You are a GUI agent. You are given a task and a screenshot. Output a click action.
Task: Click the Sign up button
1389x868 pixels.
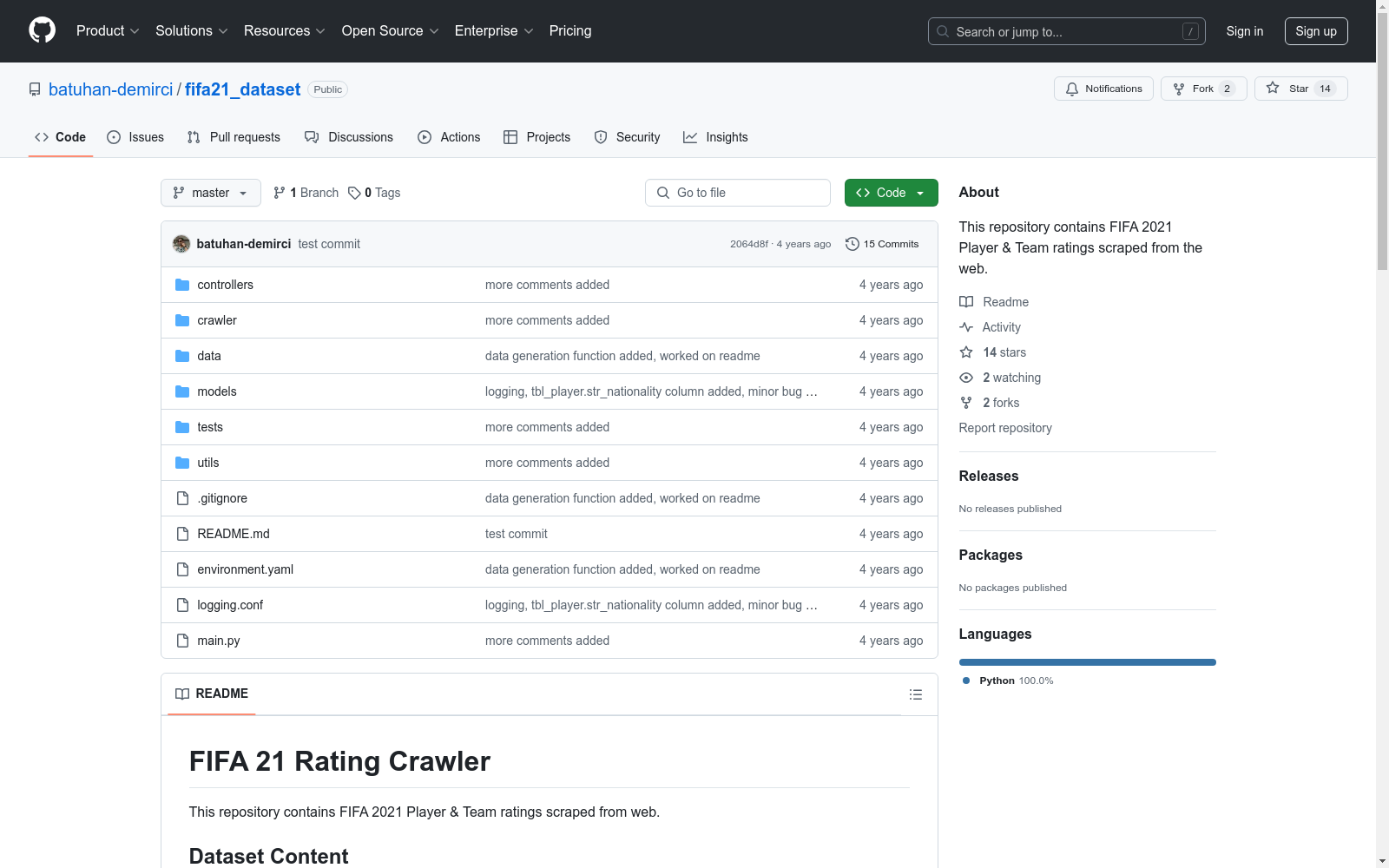point(1315,31)
